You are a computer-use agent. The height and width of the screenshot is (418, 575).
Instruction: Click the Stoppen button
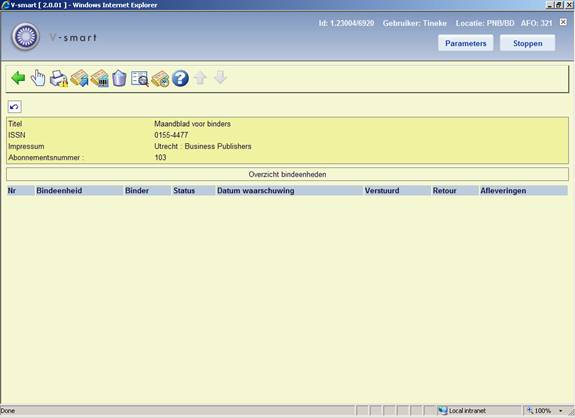click(528, 43)
